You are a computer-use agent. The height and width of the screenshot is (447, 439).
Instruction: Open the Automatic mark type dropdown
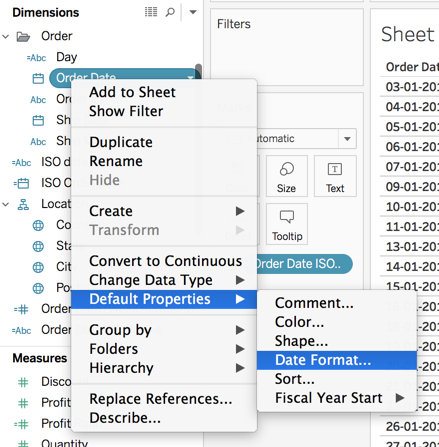(x=347, y=138)
